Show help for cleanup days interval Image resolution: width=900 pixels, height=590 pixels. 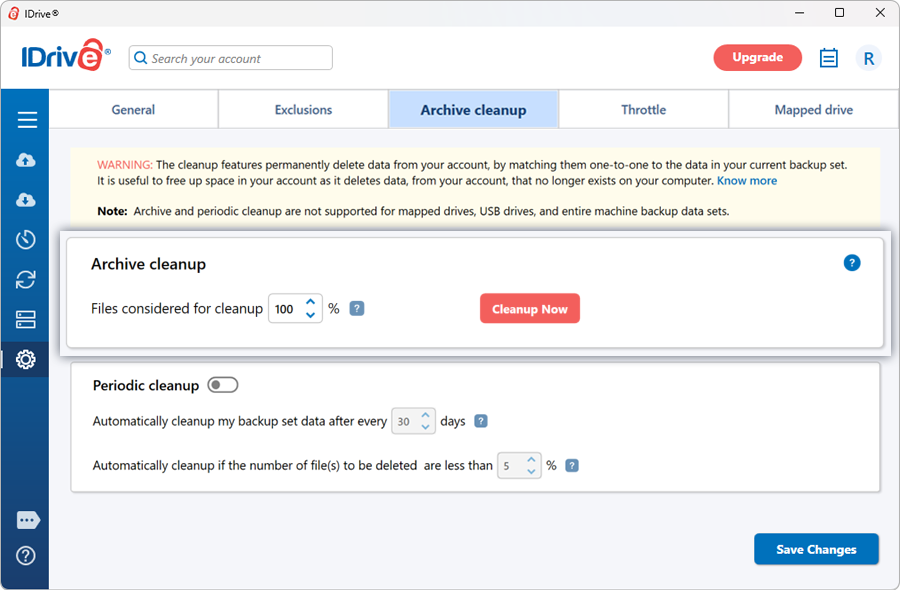pos(481,421)
